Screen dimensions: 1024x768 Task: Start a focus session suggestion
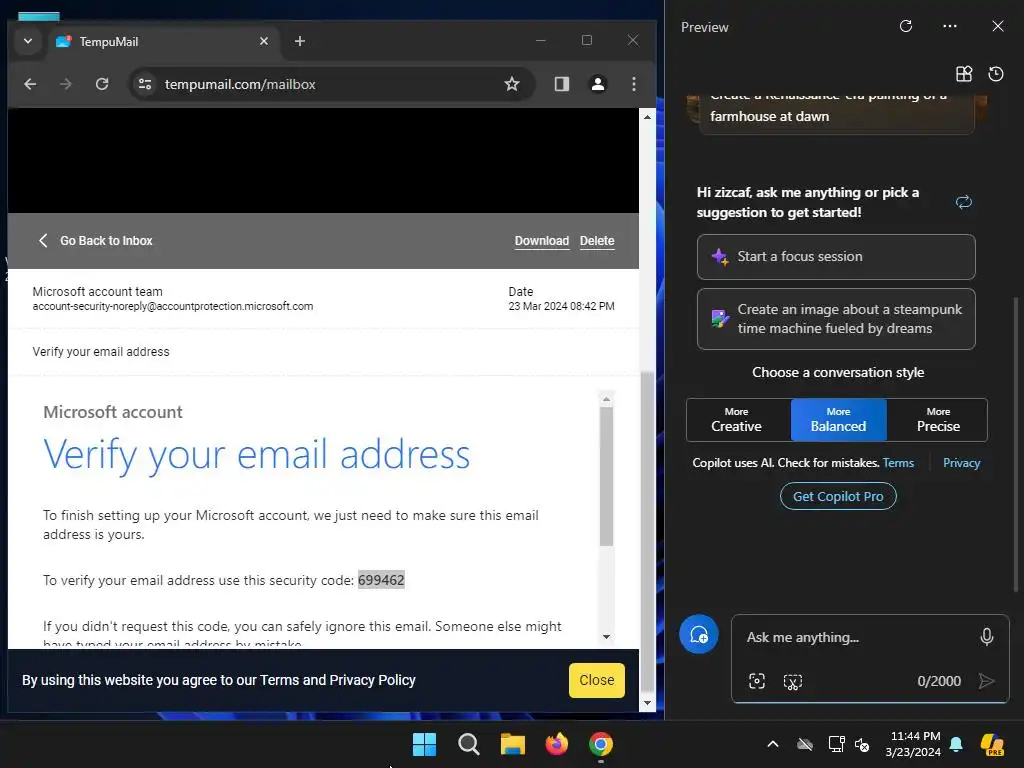(836, 257)
